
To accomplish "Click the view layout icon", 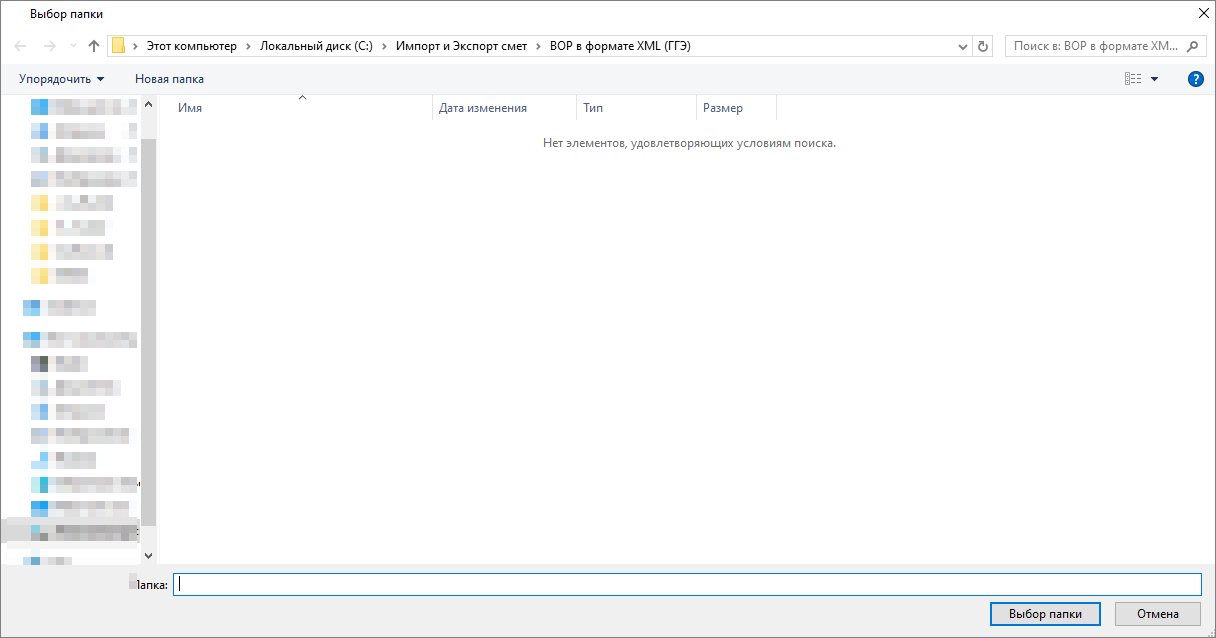I will coord(1133,79).
